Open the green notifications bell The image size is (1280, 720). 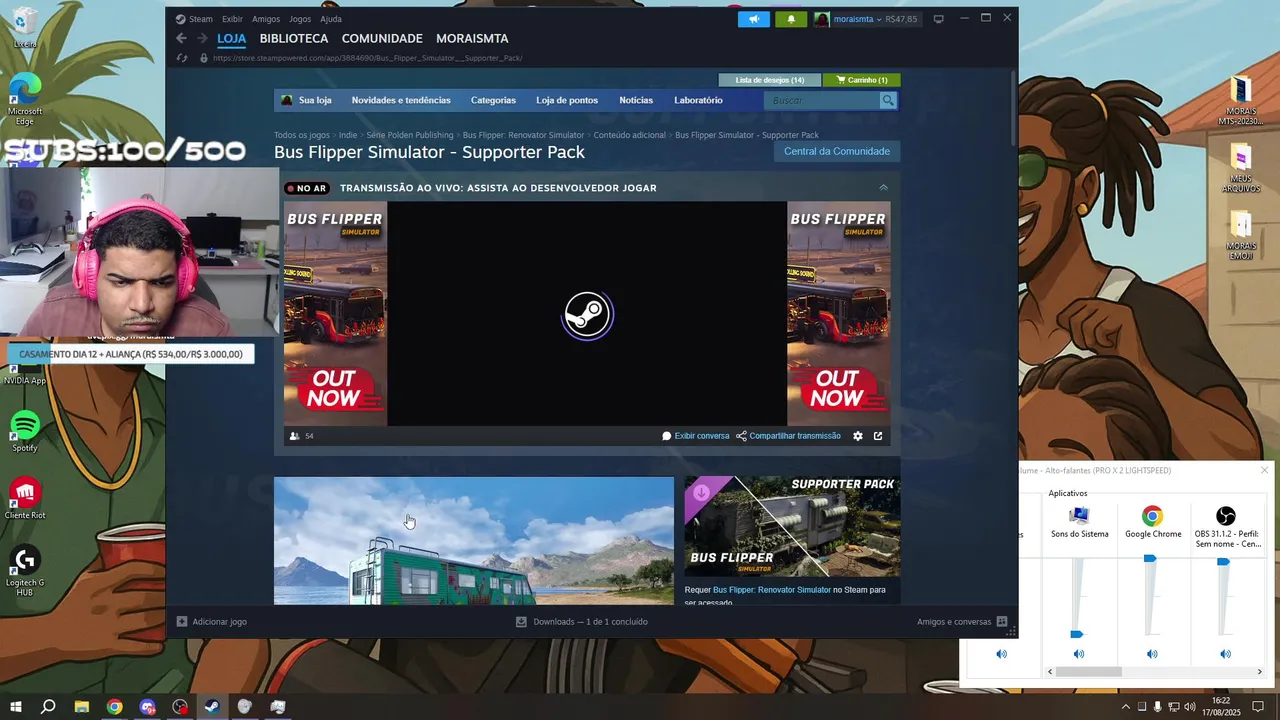(791, 19)
